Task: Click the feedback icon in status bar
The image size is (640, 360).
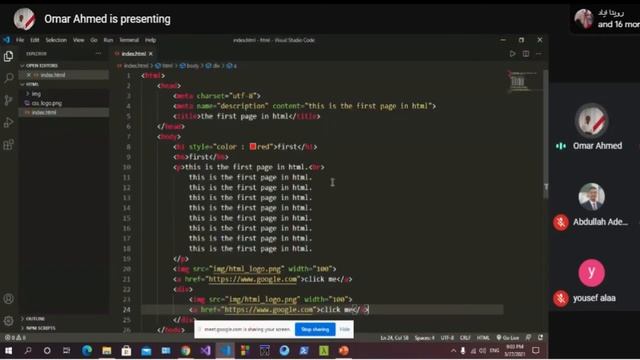Action: pyautogui.click(x=529, y=338)
